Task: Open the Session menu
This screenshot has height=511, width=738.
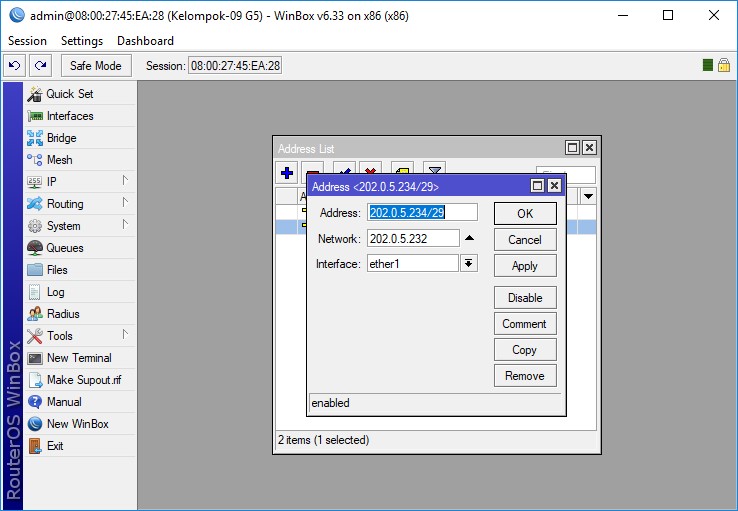Action: [27, 41]
